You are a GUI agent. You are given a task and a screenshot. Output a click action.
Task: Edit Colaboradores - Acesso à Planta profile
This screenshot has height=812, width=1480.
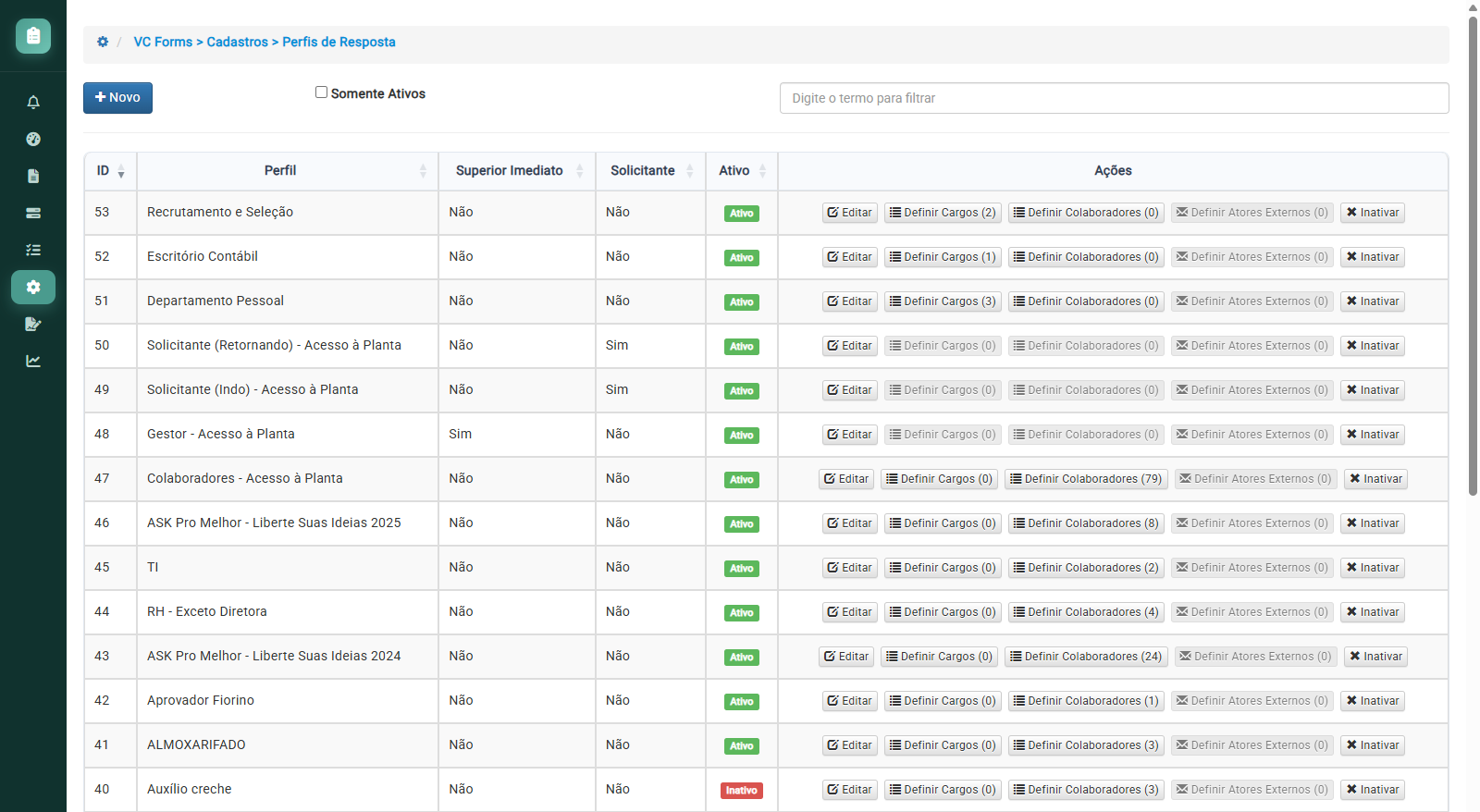coord(846,479)
